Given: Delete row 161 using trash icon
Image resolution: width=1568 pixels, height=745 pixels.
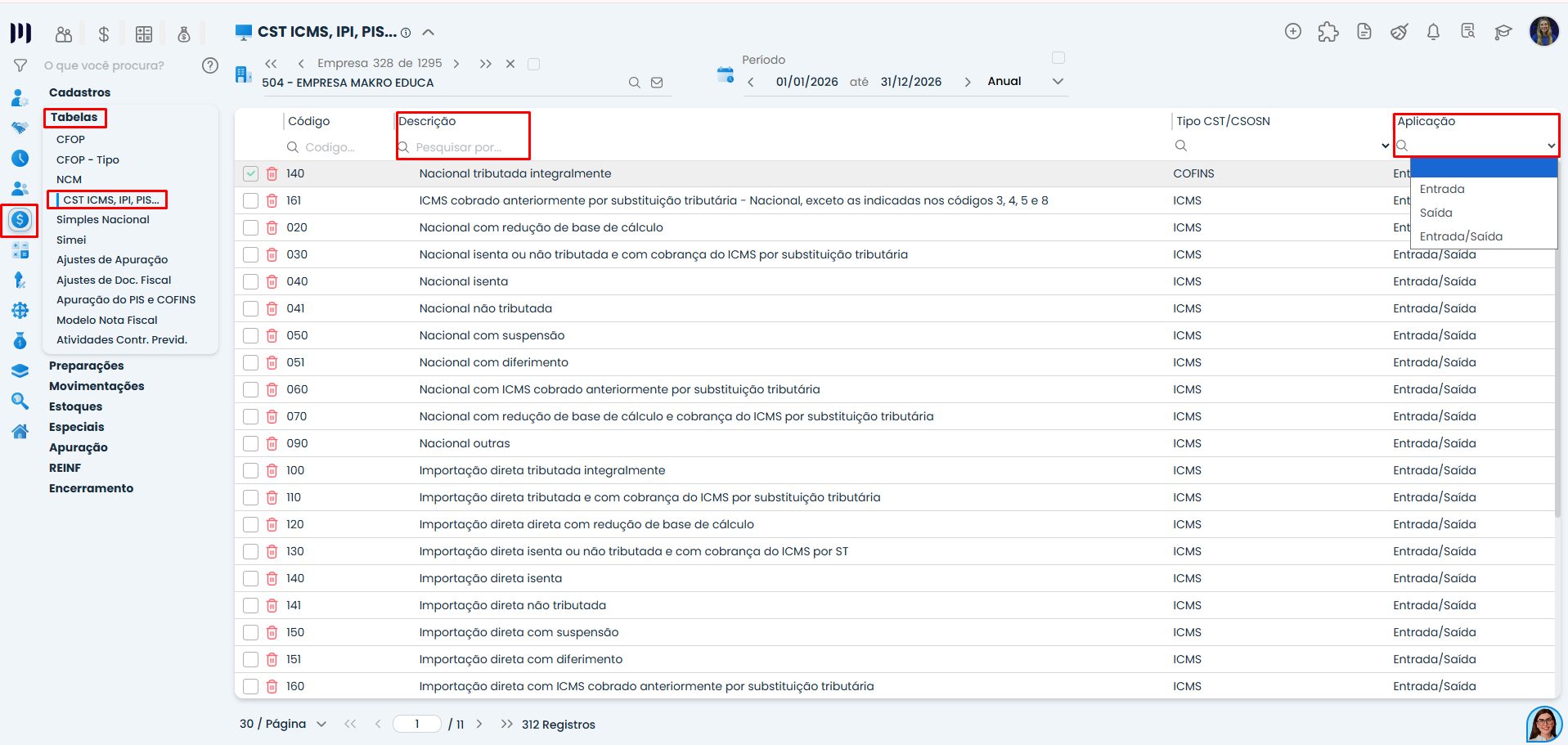Looking at the screenshot, I should pos(272,201).
